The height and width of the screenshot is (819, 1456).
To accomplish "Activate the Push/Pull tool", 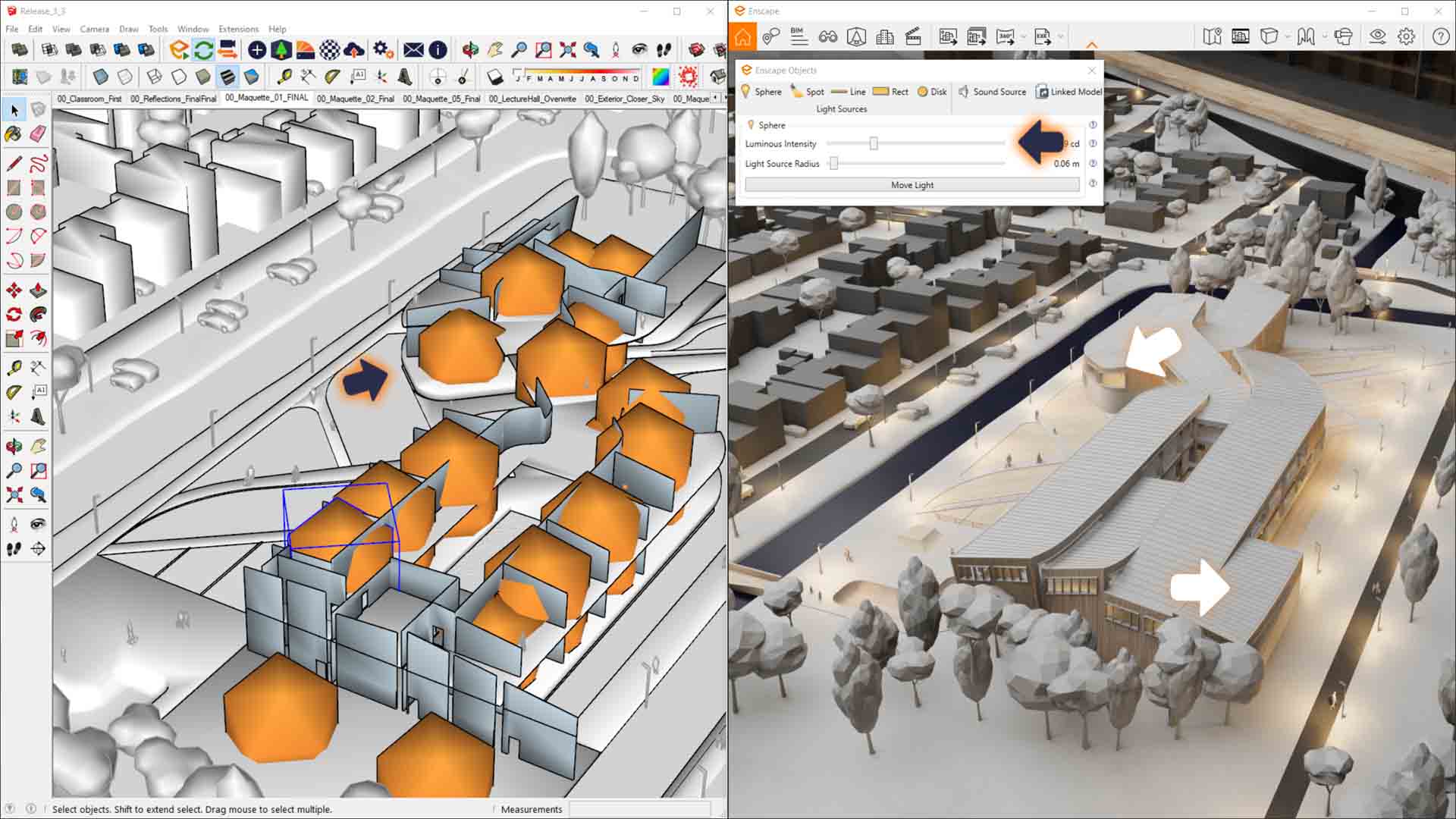I will 38,290.
